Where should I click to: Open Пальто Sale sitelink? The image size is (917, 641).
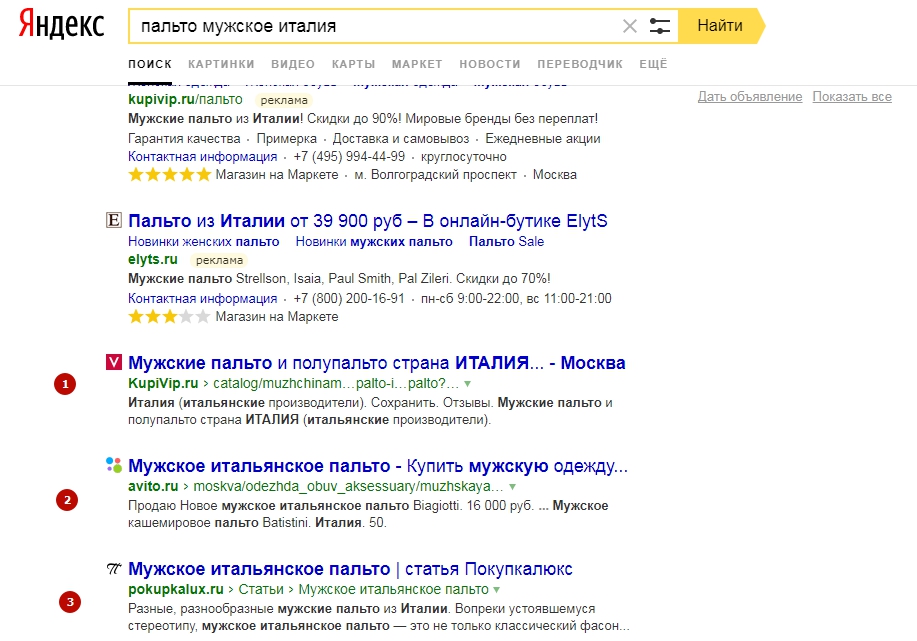coord(506,242)
